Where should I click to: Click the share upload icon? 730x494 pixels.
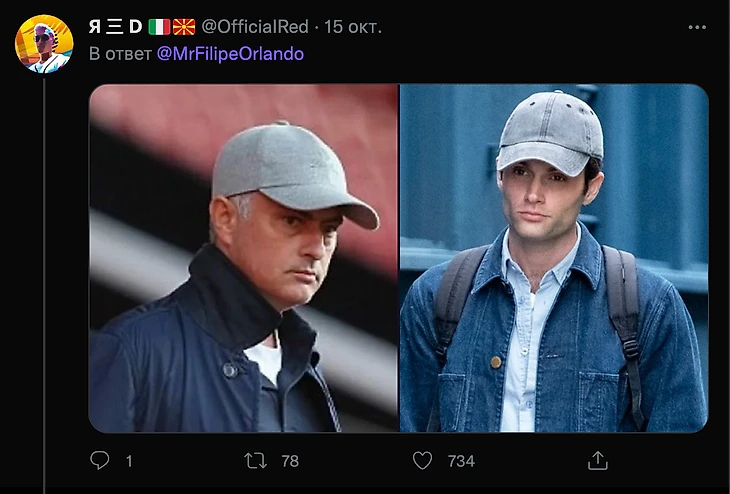(x=597, y=460)
